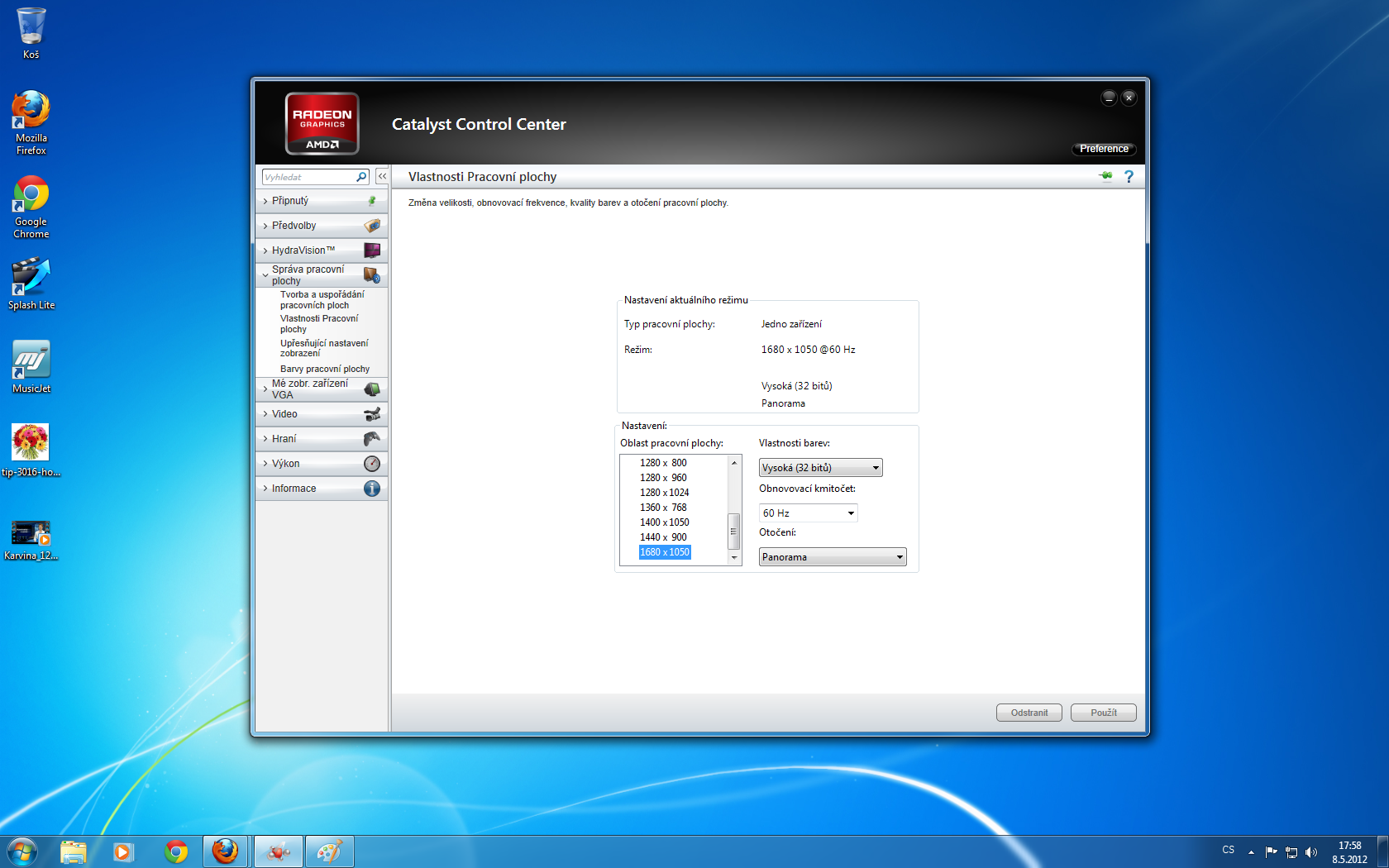The height and width of the screenshot is (868, 1389).
Task: Expand the HydraVision section
Action: 322,250
